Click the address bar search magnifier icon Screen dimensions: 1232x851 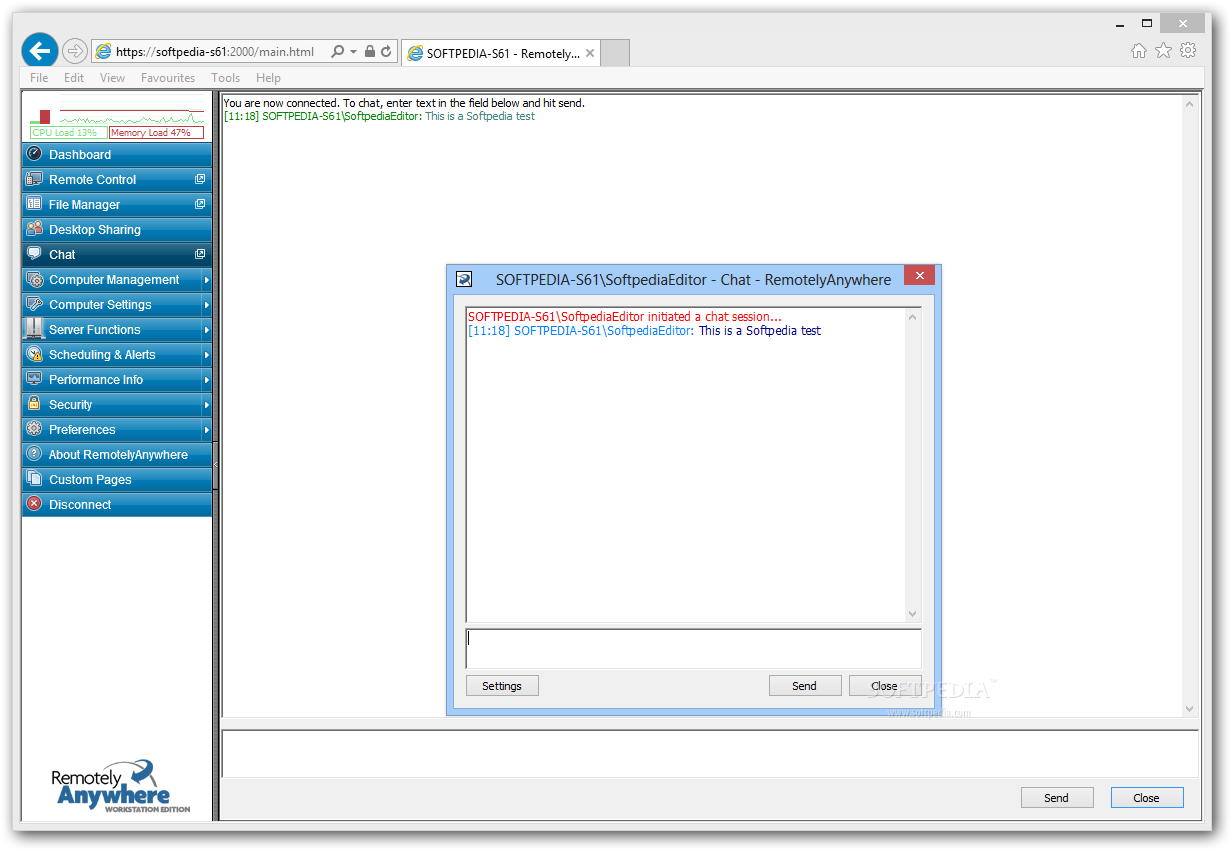338,51
